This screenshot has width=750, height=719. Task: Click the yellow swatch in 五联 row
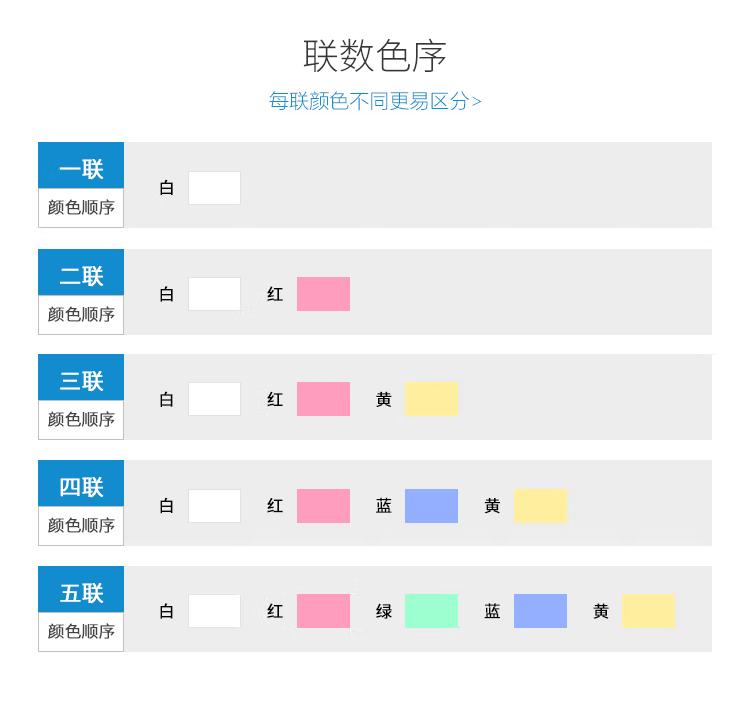649,611
